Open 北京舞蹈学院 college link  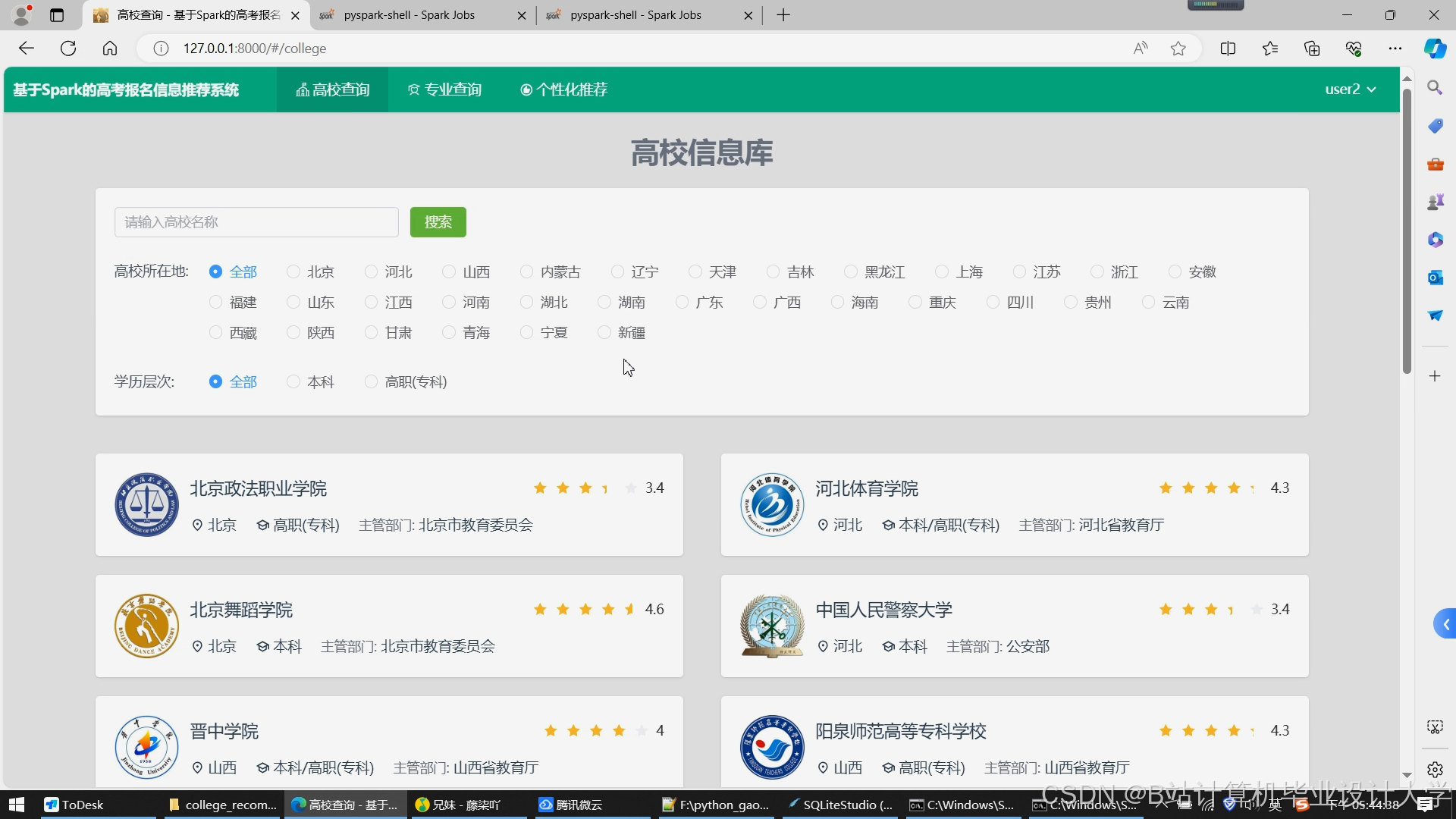(241, 610)
